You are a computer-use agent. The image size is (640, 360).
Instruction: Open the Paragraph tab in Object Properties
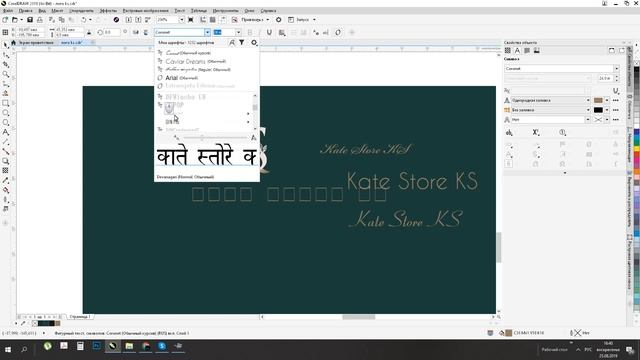point(527,51)
